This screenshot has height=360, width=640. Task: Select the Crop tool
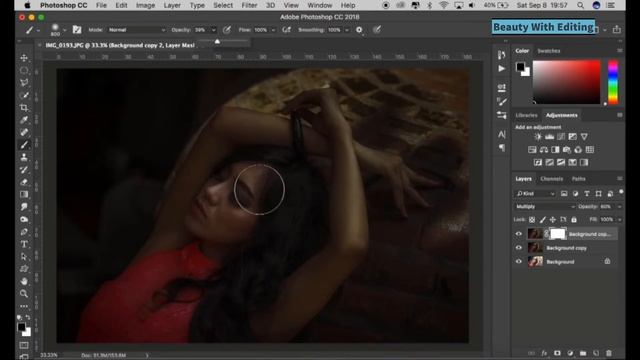(24, 107)
